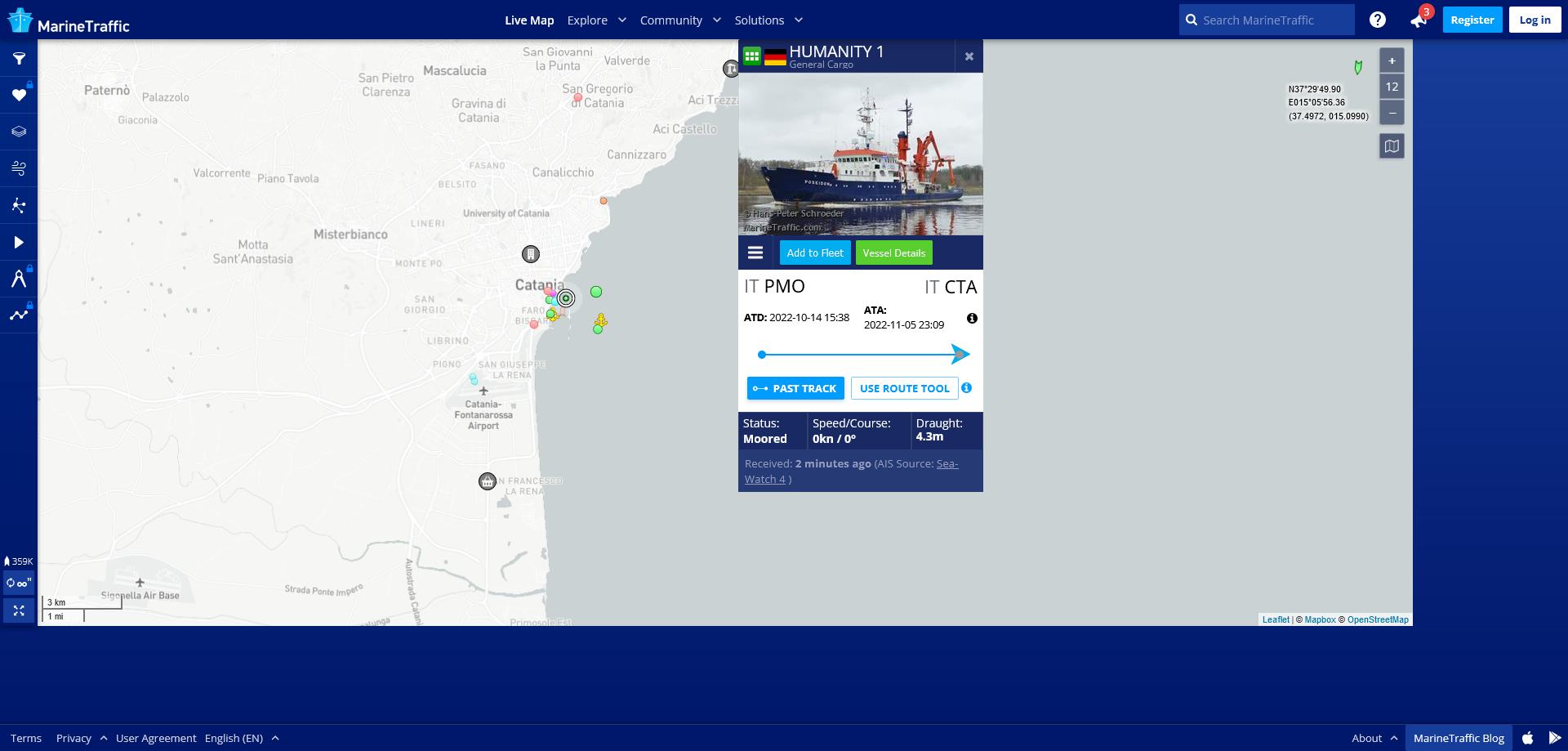
Task: Expand the Explore menu
Action: (x=597, y=20)
